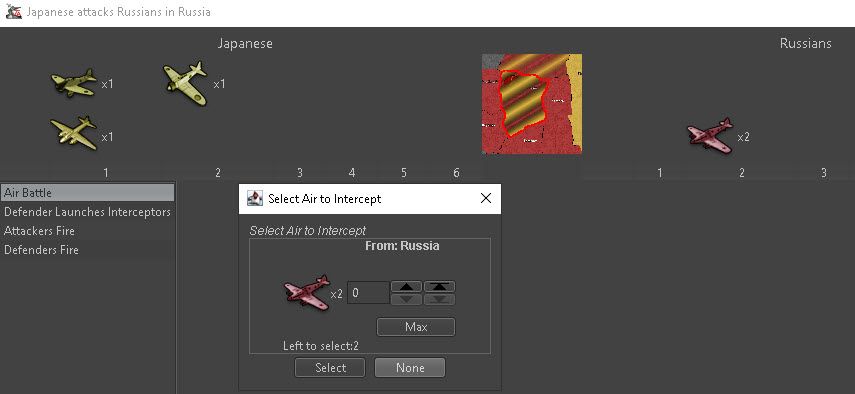Click the dark Japanese fighter plane unit

click(x=74, y=83)
